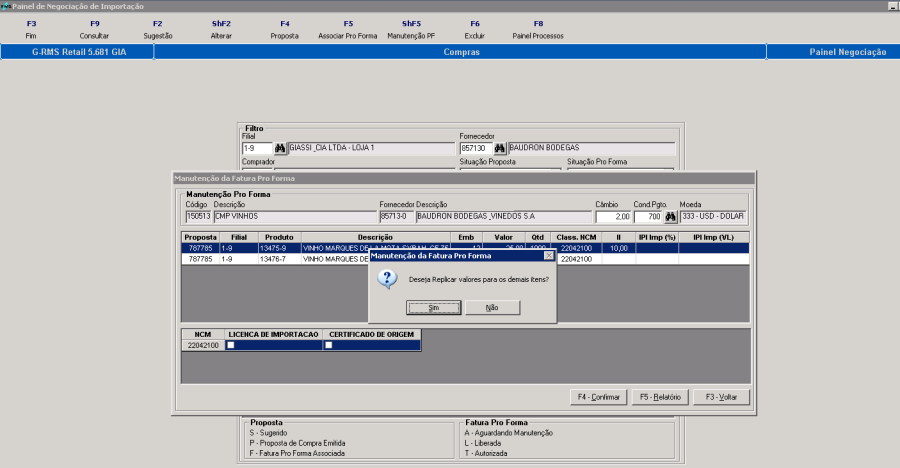Click F3 - Voltar button
900x468 pixels.
click(721, 397)
